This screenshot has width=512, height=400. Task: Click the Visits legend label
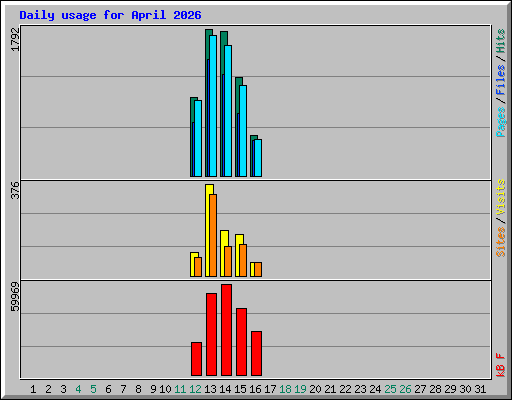[x=501, y=197]
